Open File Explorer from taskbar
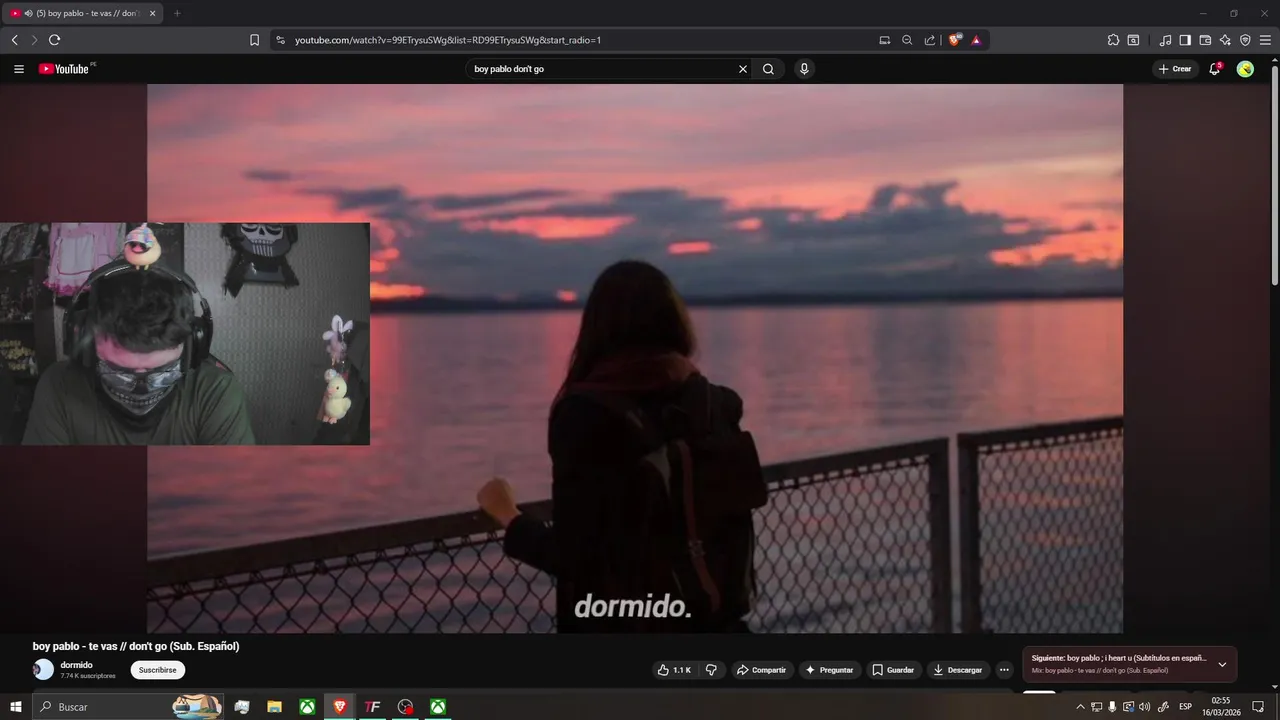The image size is (1280, 720). click(274, 707)
